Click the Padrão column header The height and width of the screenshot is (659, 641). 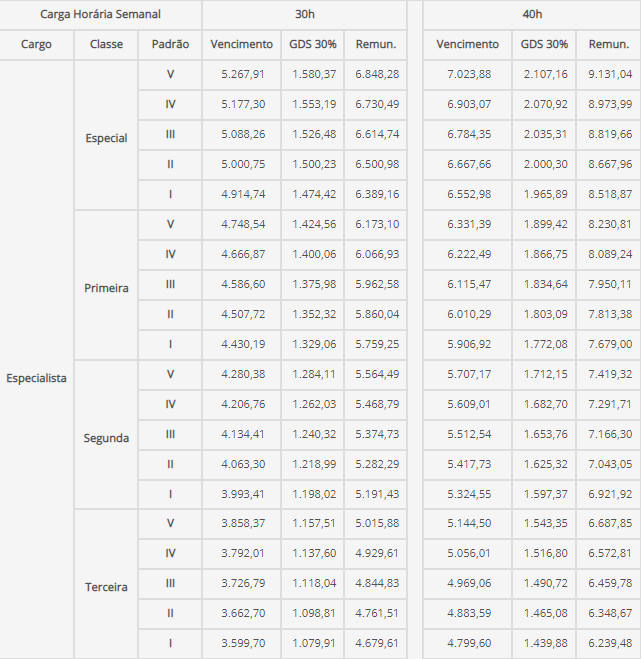tap(170, 44)
